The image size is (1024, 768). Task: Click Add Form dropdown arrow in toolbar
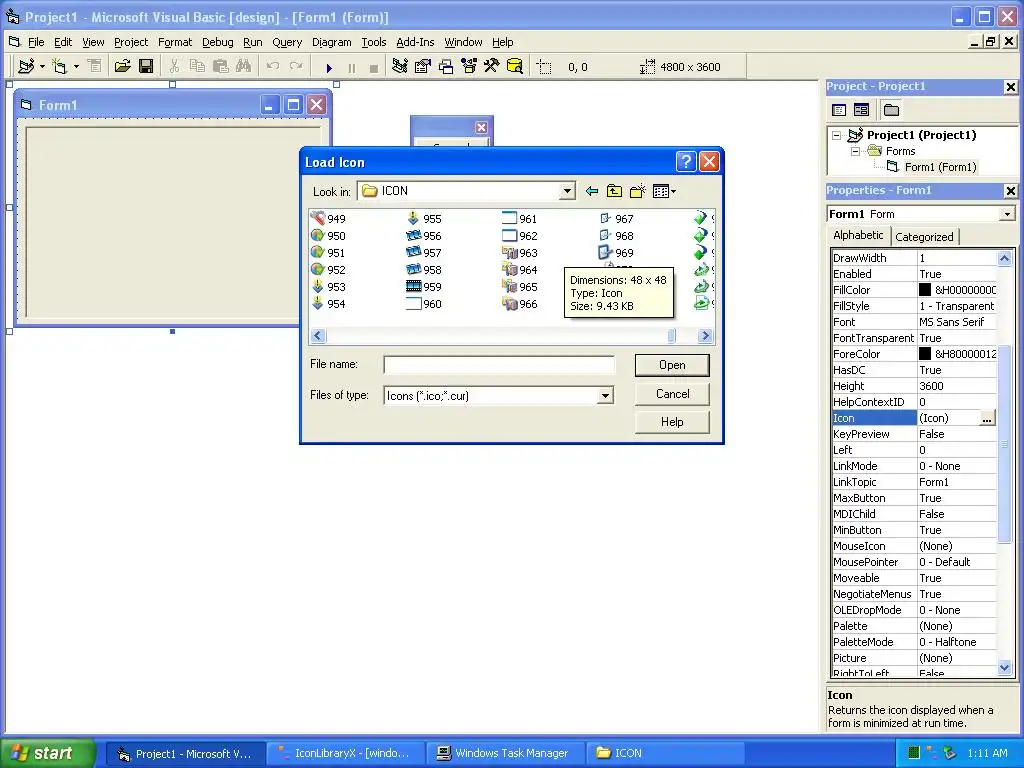pyautogui.click(x=76, y=67)
